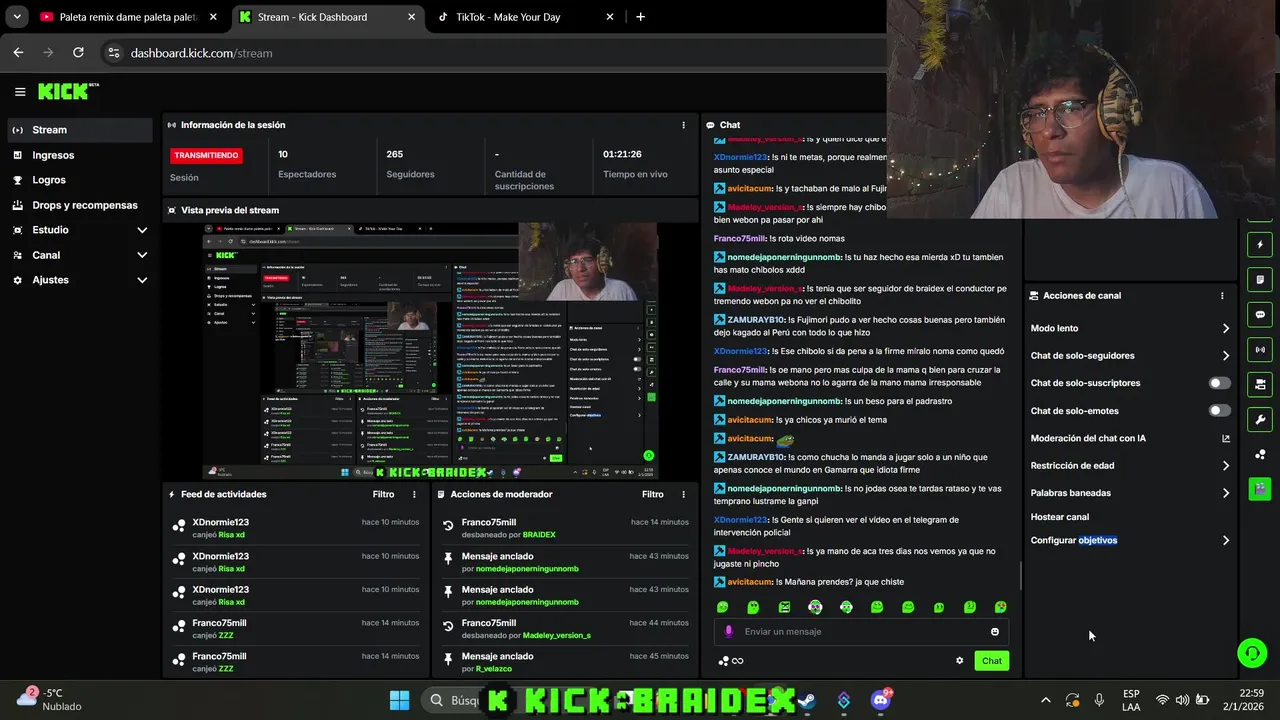The height and width of the screenshot is (720, 1280).
Task: Click the Kick logo in header
Action: tap(69, 91)
